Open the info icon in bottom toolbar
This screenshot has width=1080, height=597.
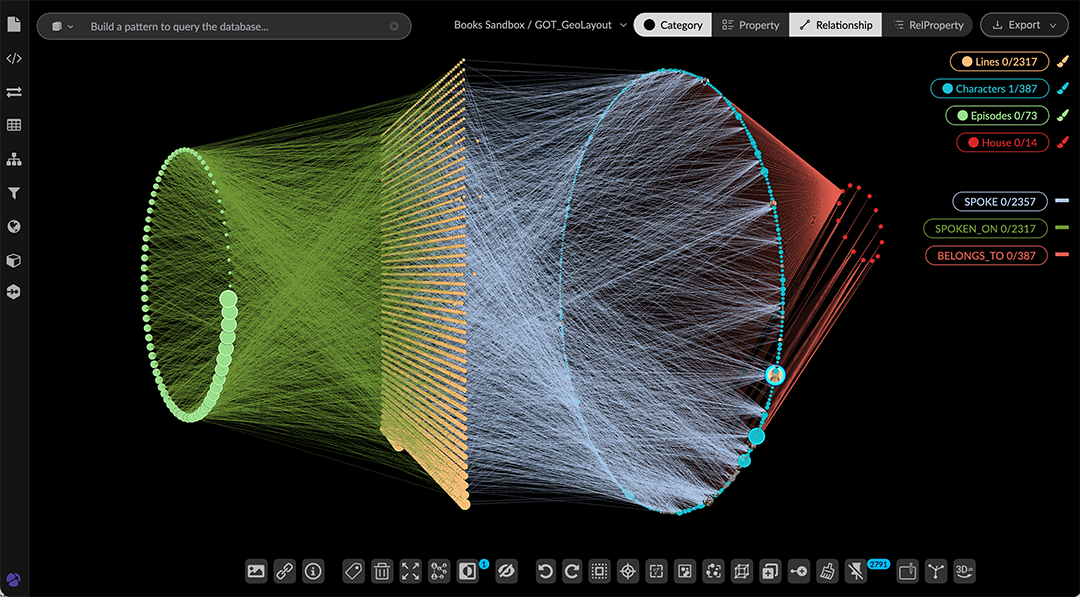[313, 571]
